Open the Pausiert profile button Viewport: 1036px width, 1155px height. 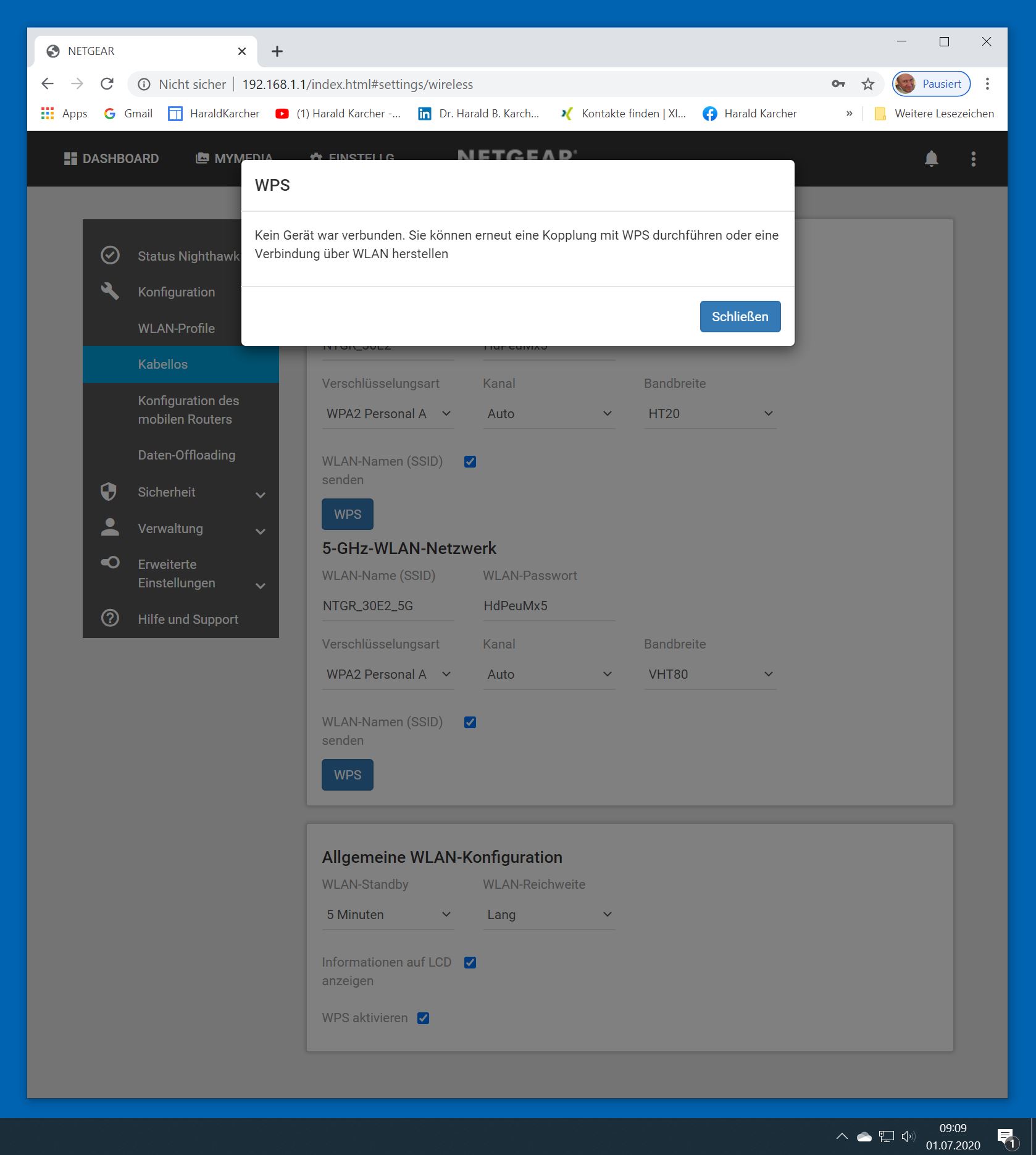[x=931, y=84]
